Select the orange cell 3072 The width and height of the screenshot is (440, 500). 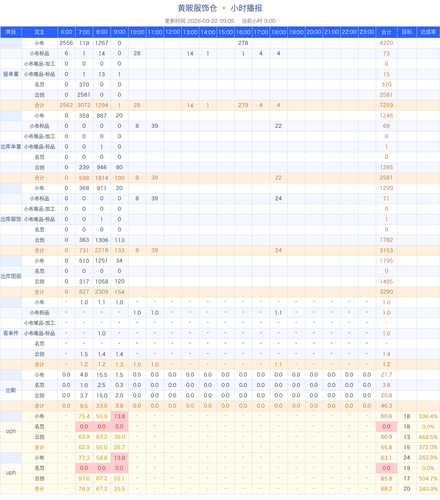(x=84, y=105)
